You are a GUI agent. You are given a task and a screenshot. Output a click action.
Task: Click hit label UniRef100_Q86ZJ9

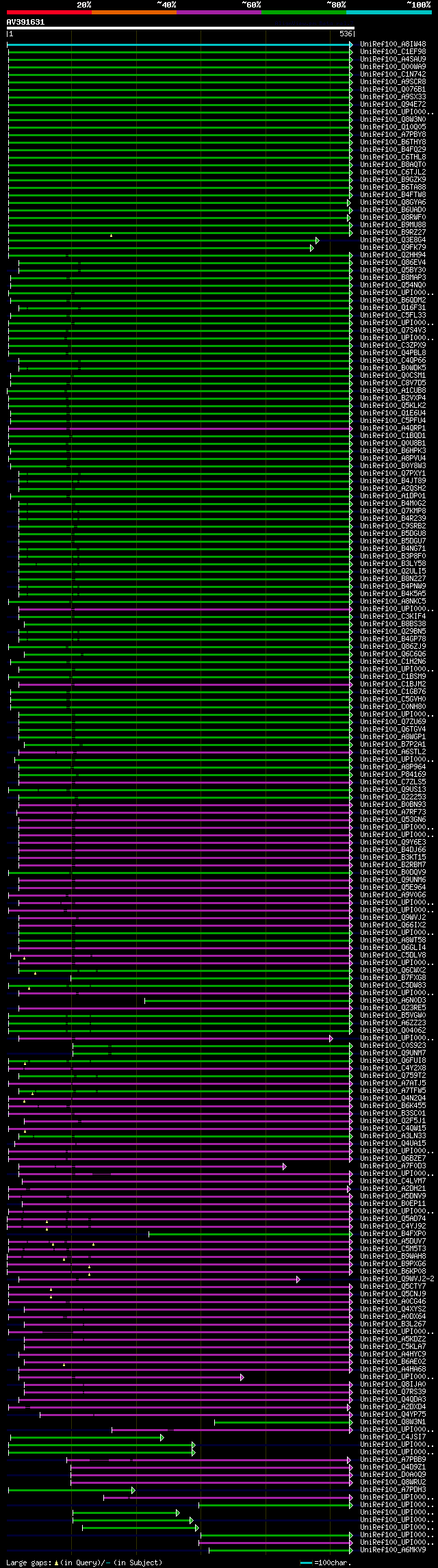(x=393, y=647)
